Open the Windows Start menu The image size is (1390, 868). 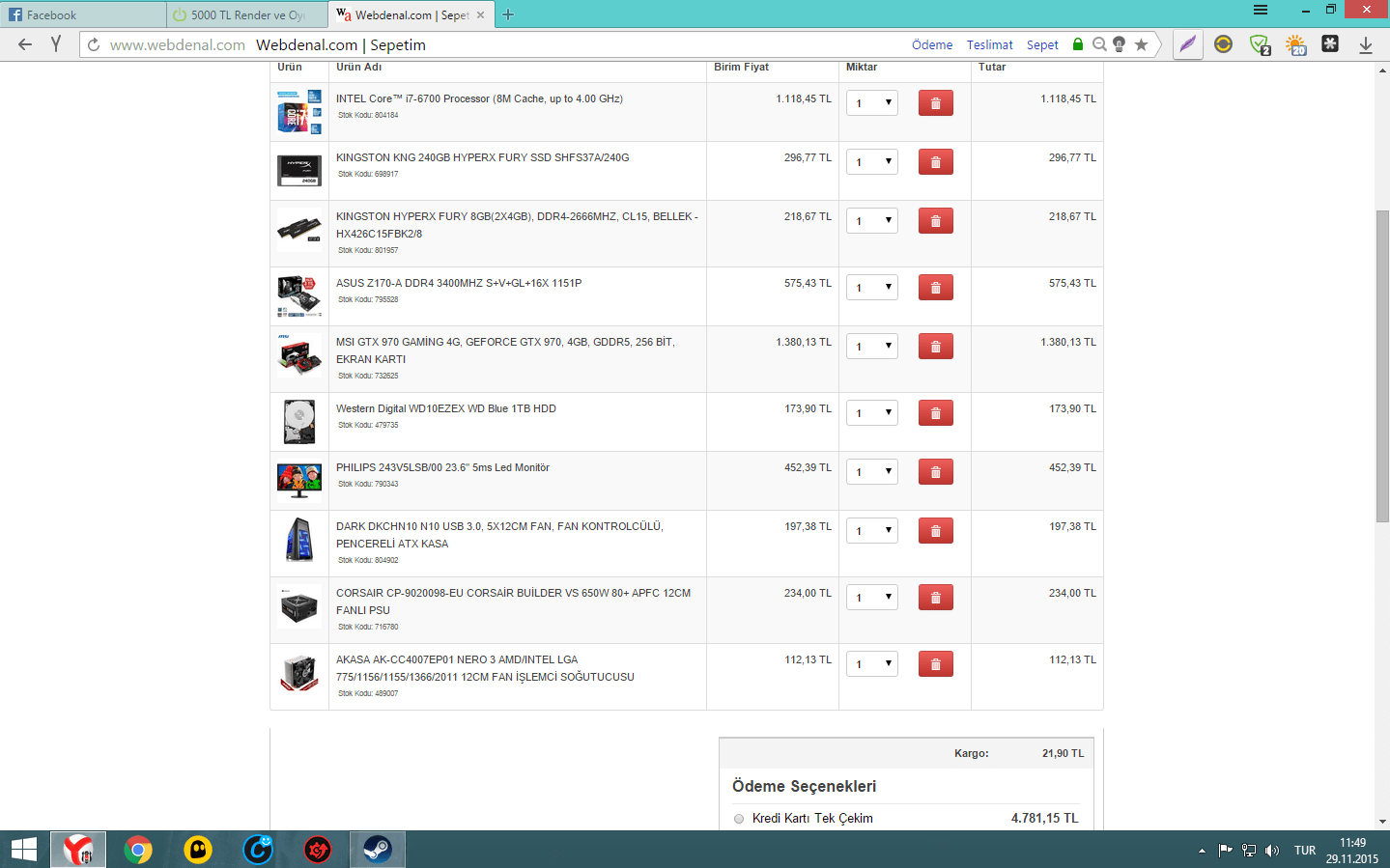pos(23,850)
